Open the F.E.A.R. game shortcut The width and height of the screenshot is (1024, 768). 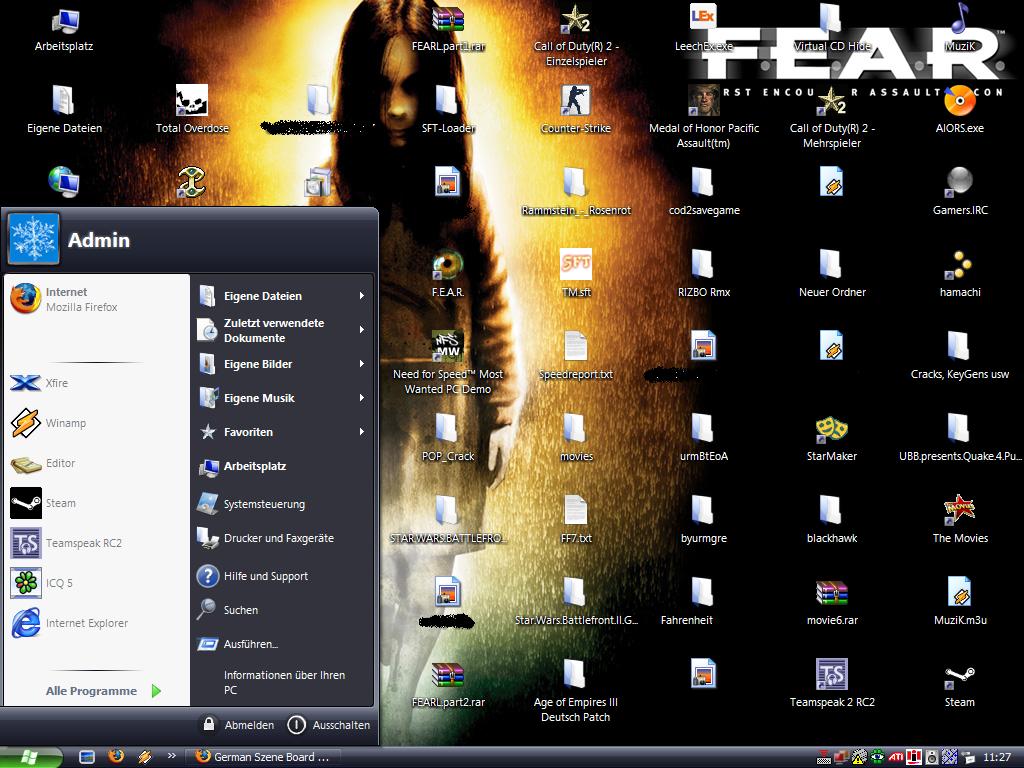pos(448,274)
